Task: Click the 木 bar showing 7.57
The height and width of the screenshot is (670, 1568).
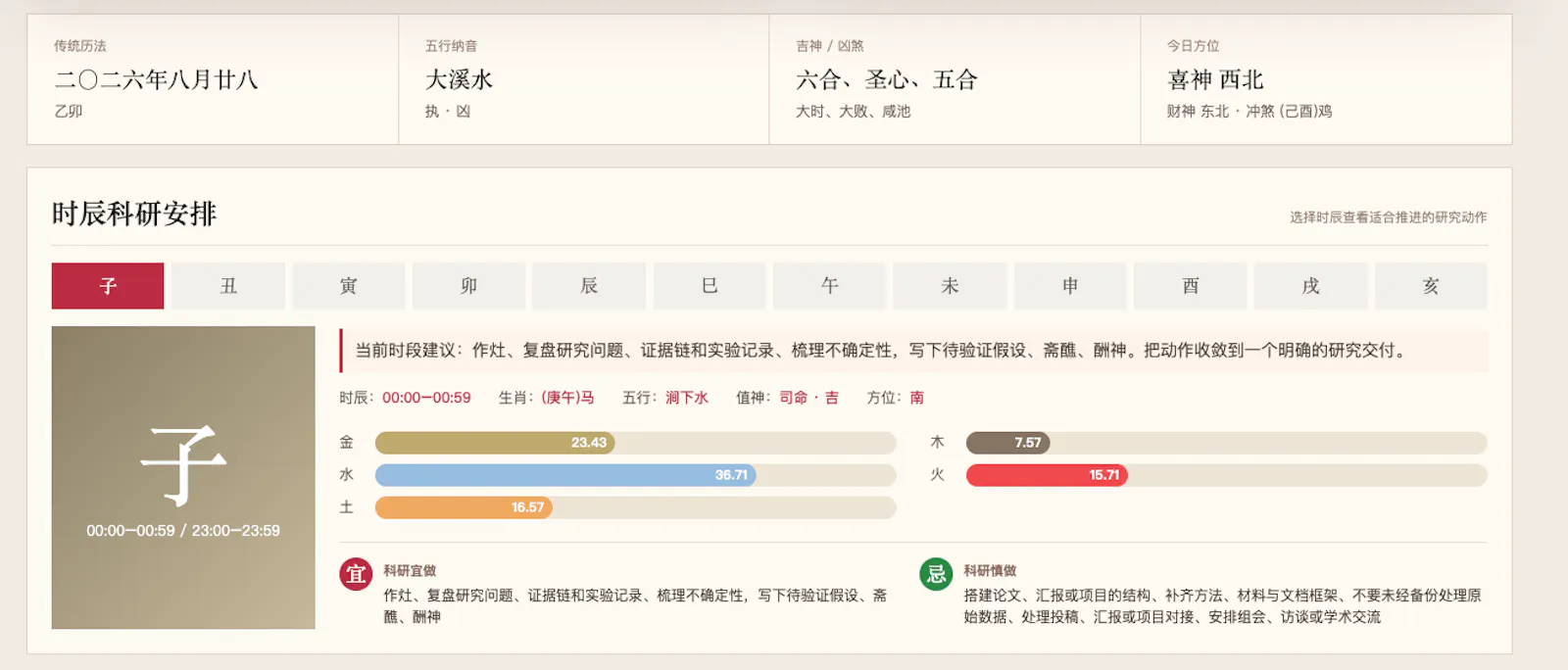Action: (x=1008, y=443)
